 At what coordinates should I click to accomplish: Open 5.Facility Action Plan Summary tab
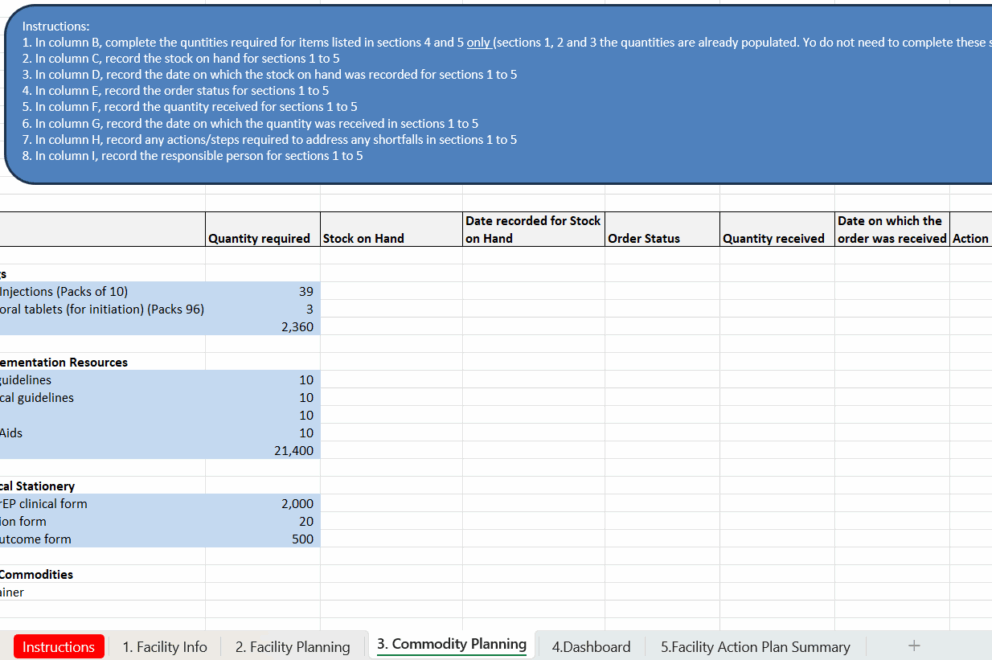pos(755,647)
